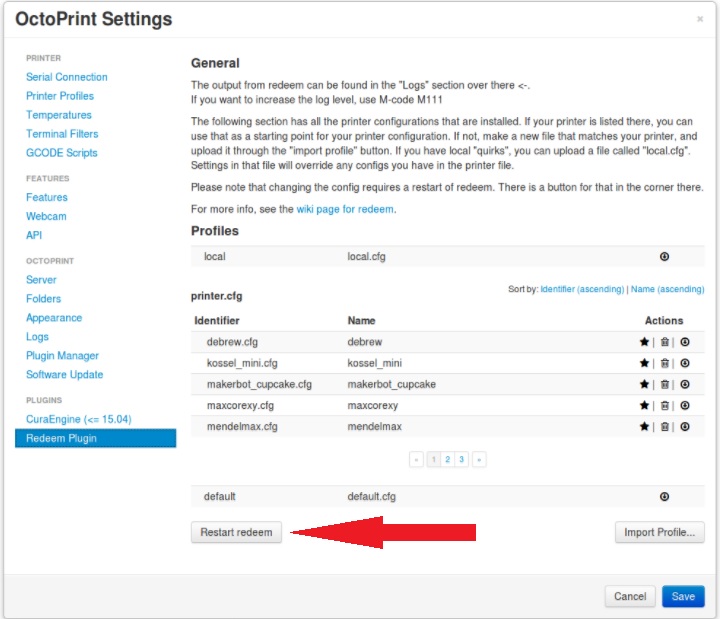Download the default.cfg file
720x619 pixels.
point(664,496)
